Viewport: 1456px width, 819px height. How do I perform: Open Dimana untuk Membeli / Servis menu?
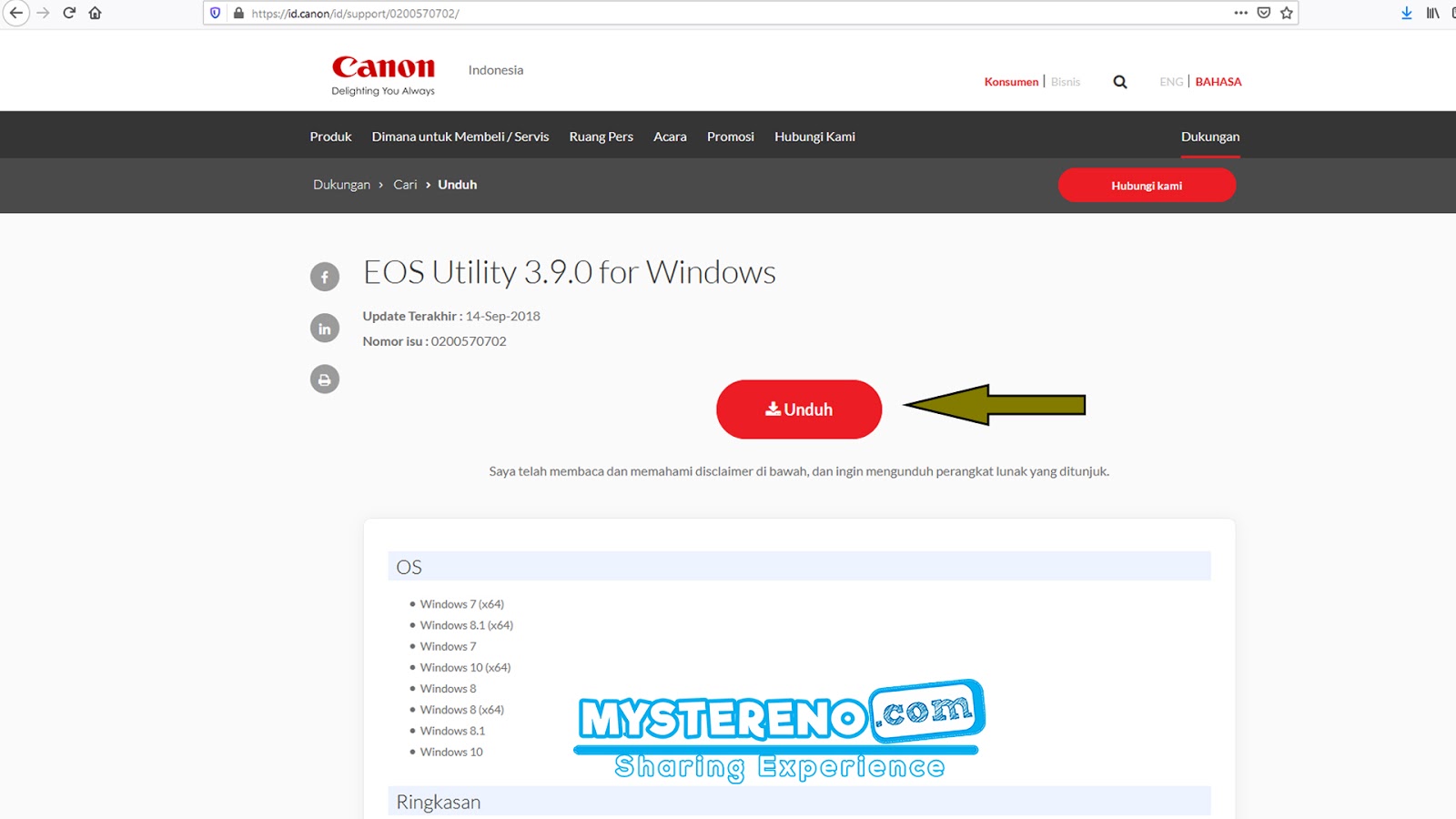click(460, 136)
